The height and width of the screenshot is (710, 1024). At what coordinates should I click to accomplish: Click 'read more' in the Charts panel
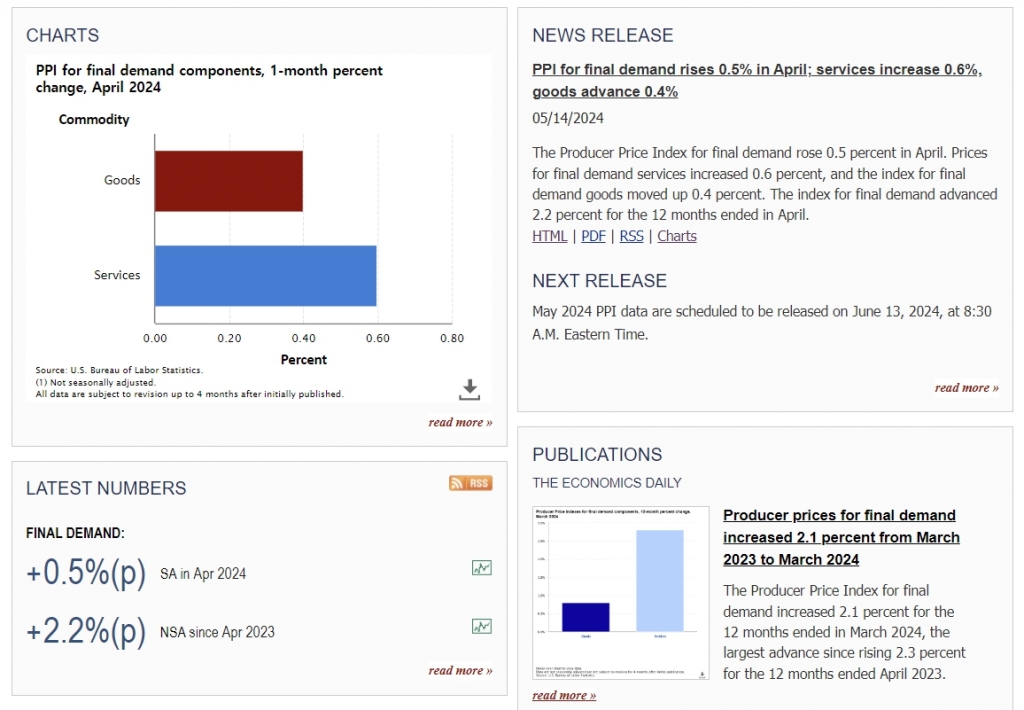click(x=460, y=422)
